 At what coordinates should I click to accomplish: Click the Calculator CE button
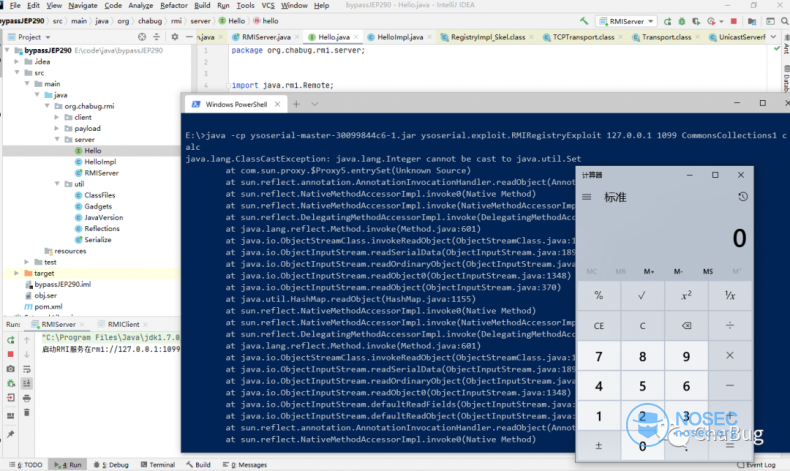click(x=599, y=325)
